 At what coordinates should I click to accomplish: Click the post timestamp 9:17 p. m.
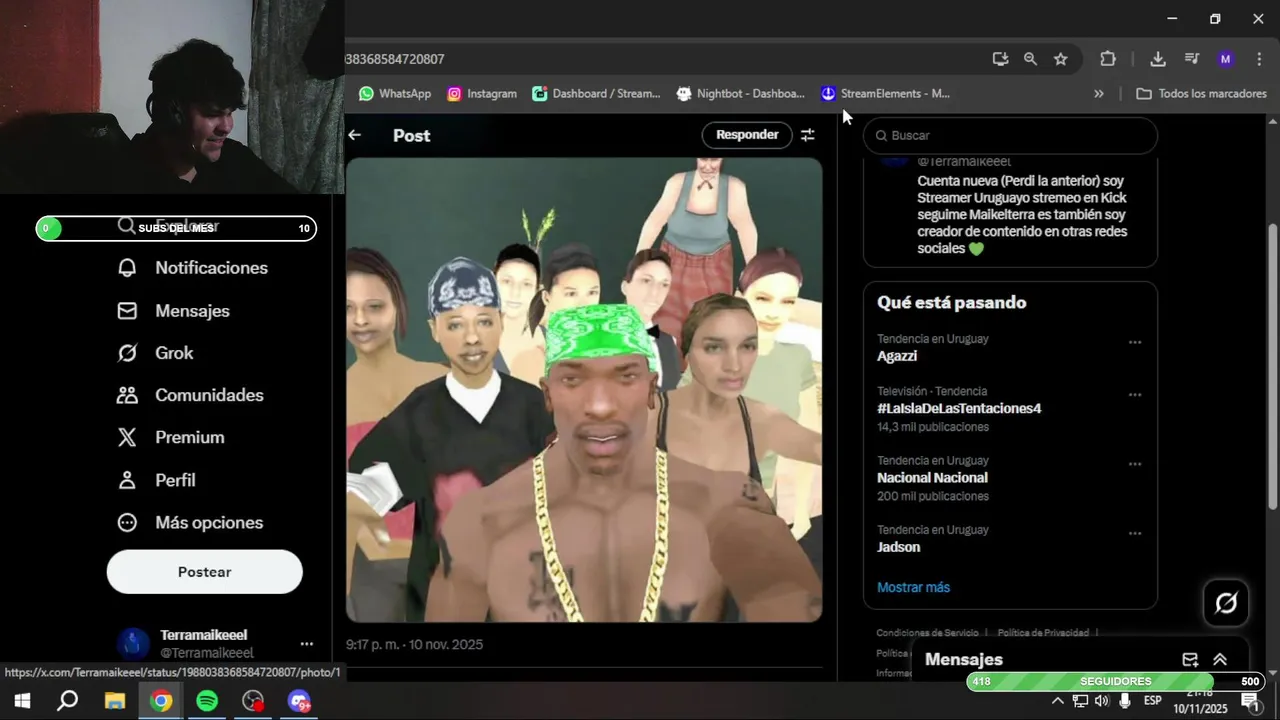[414, 644]
